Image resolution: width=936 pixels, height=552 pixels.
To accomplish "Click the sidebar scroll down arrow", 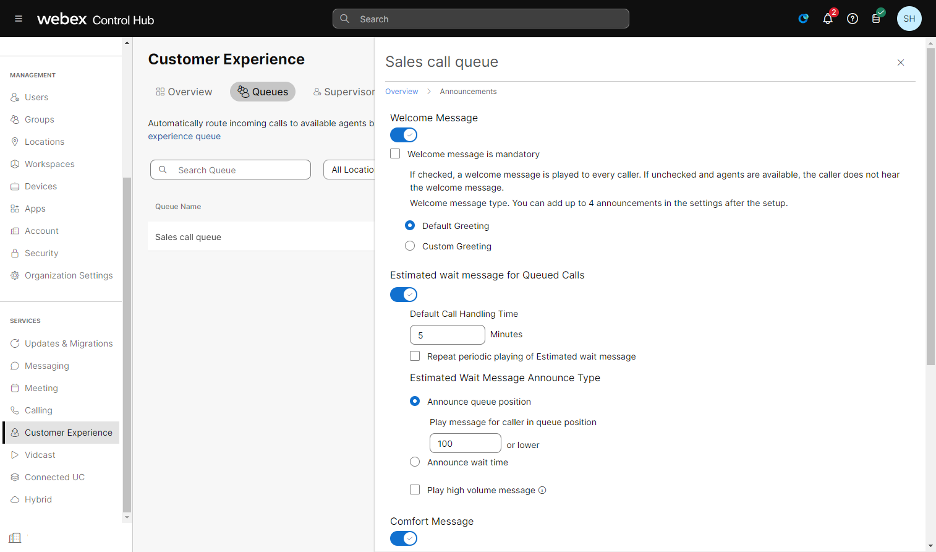I will point(127,517).
